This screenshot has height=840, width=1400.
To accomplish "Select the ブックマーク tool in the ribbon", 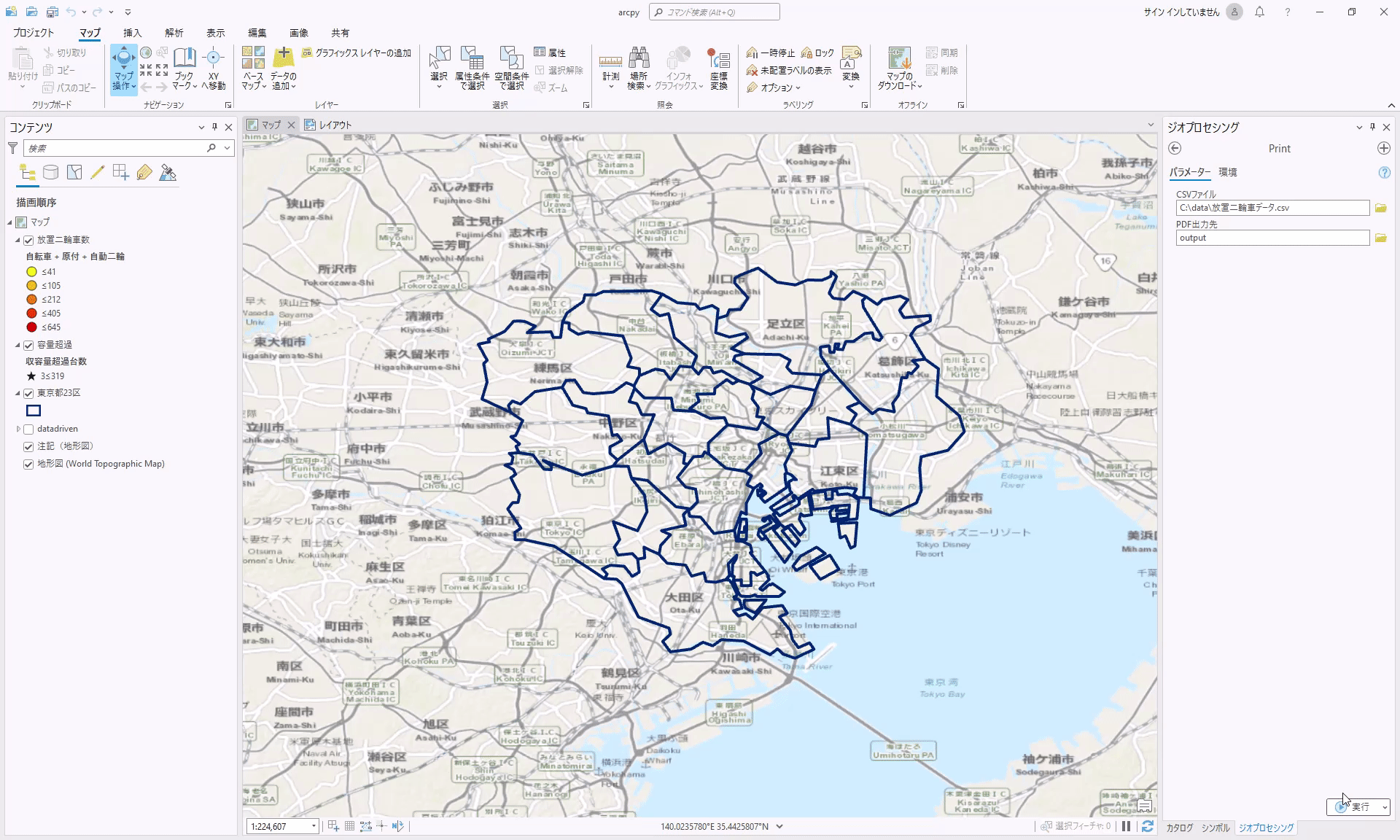I will point(185,69).
